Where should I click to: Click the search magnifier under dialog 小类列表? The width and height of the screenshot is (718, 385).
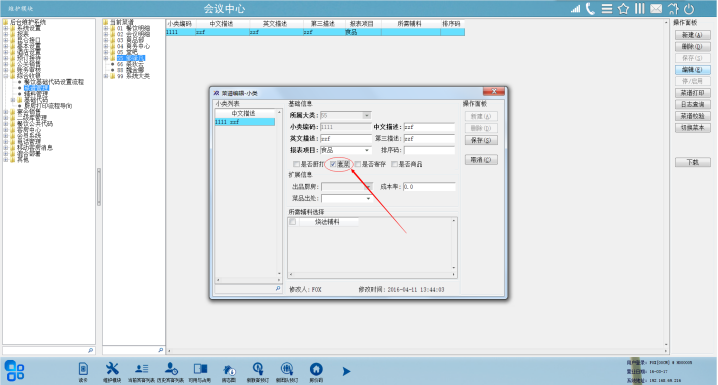coord(277,289)
